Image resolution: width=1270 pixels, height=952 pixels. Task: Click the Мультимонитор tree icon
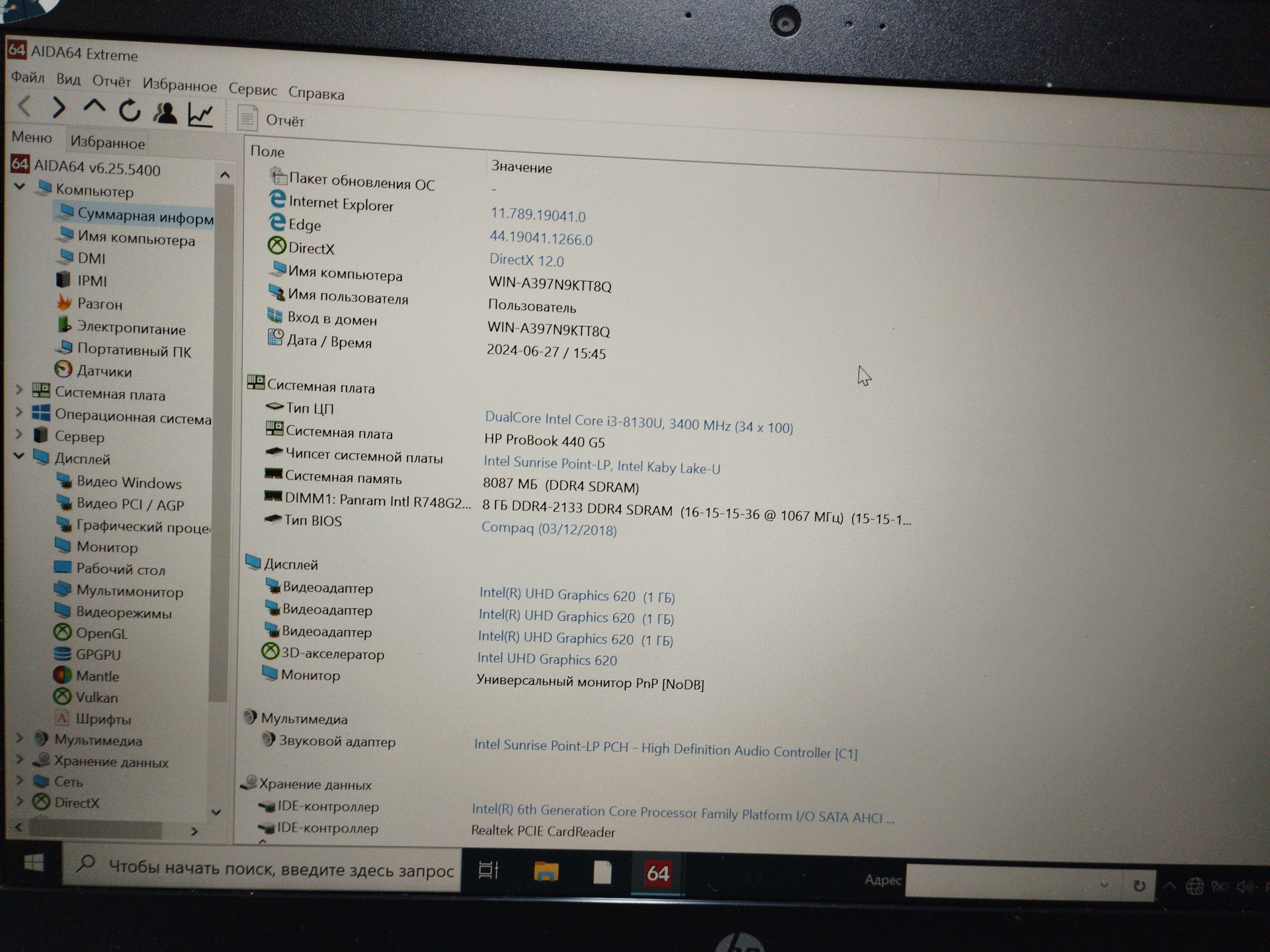(63, 588)
